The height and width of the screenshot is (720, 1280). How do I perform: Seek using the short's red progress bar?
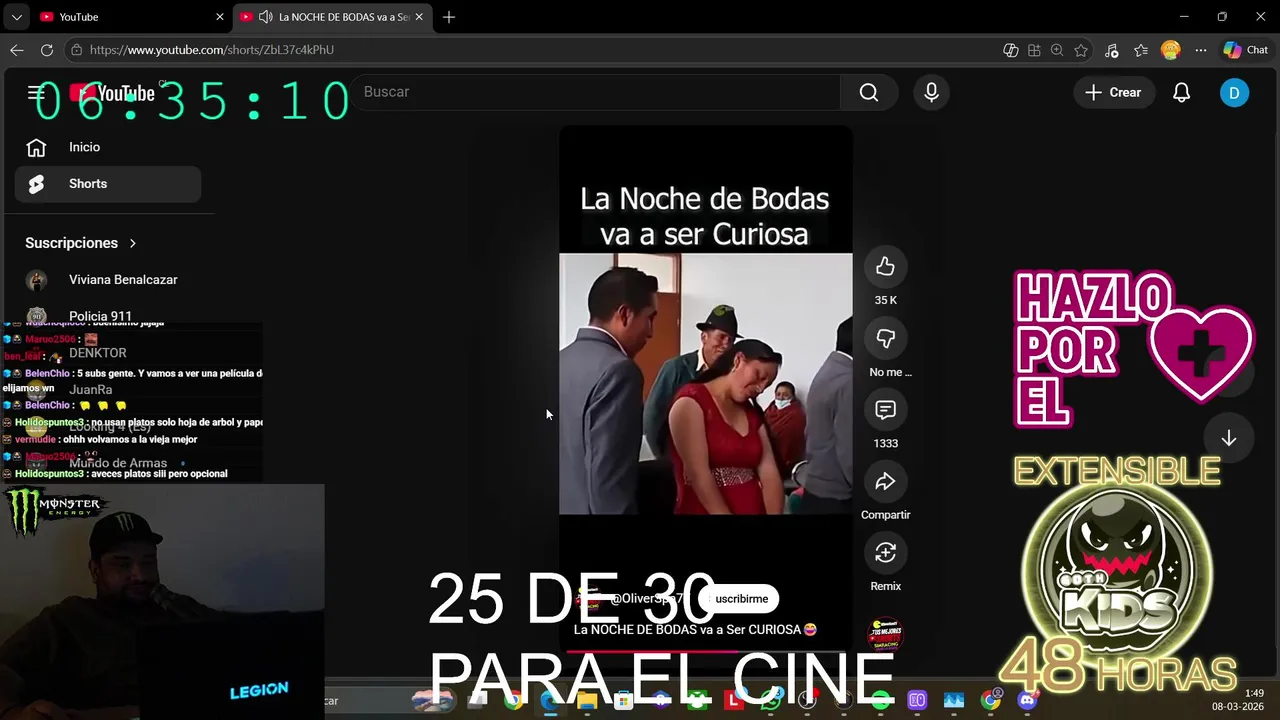705,651
